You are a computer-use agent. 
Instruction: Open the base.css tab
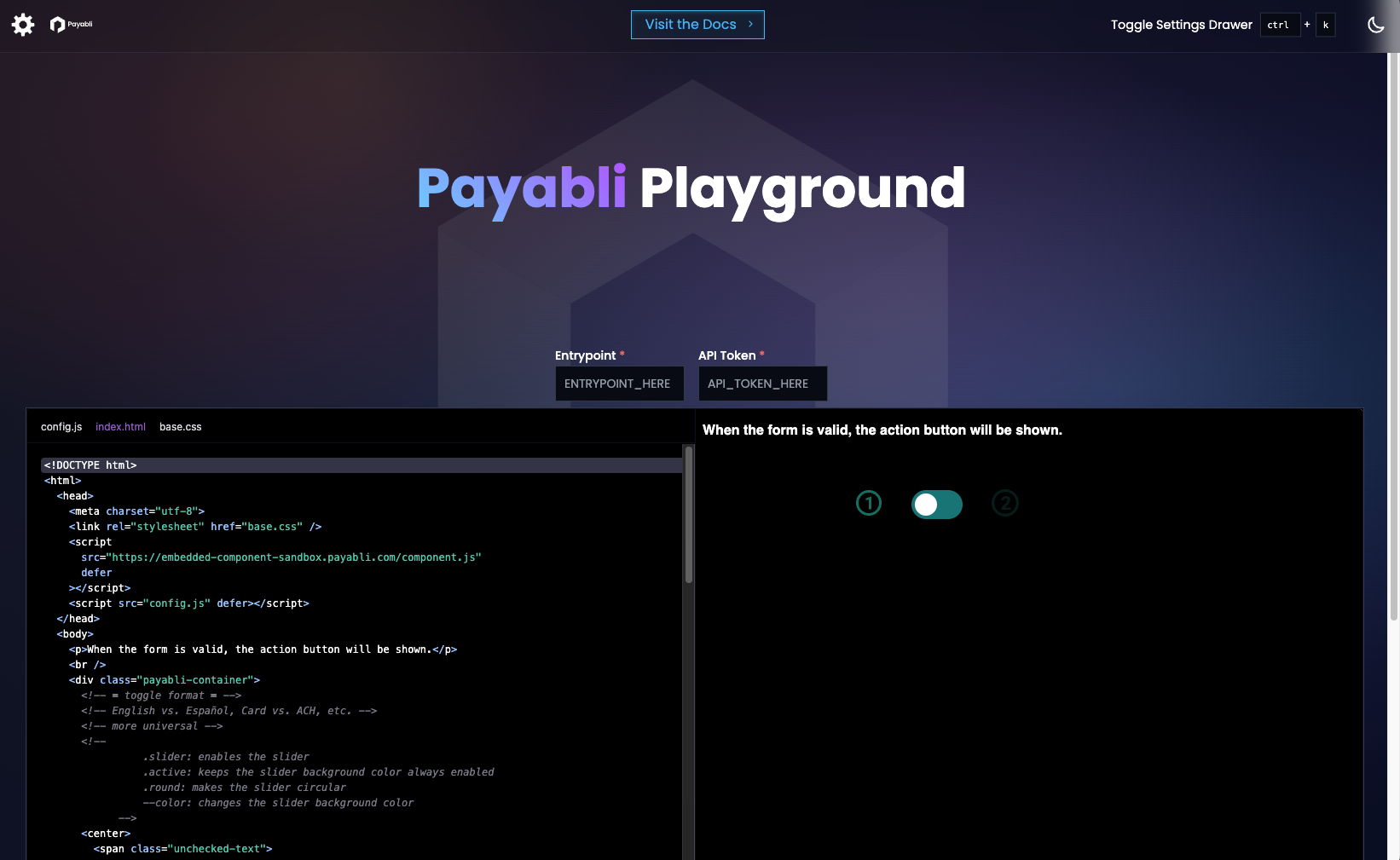180,426
